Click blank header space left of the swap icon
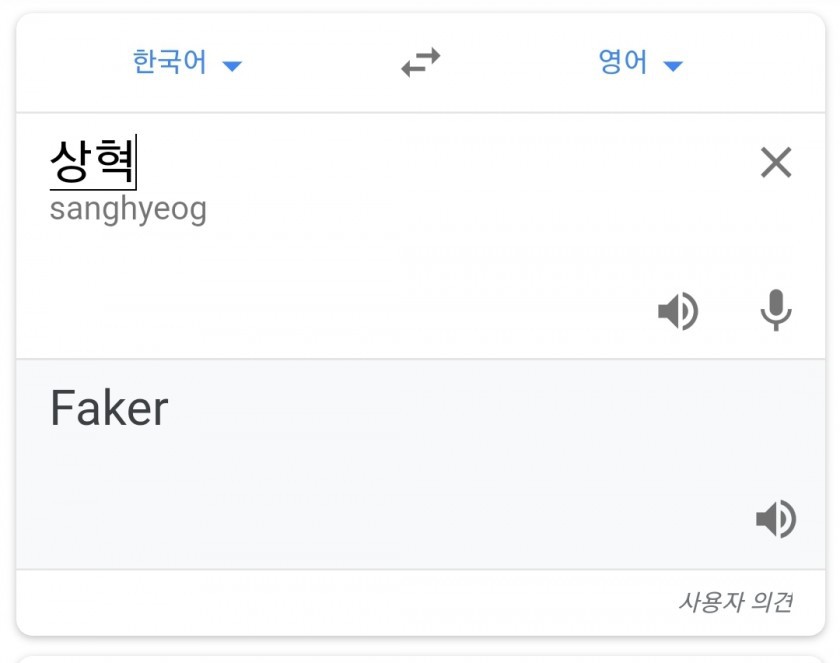Image resolution: width=840 pixels, height=663 pixels. (x=320, y=64)
